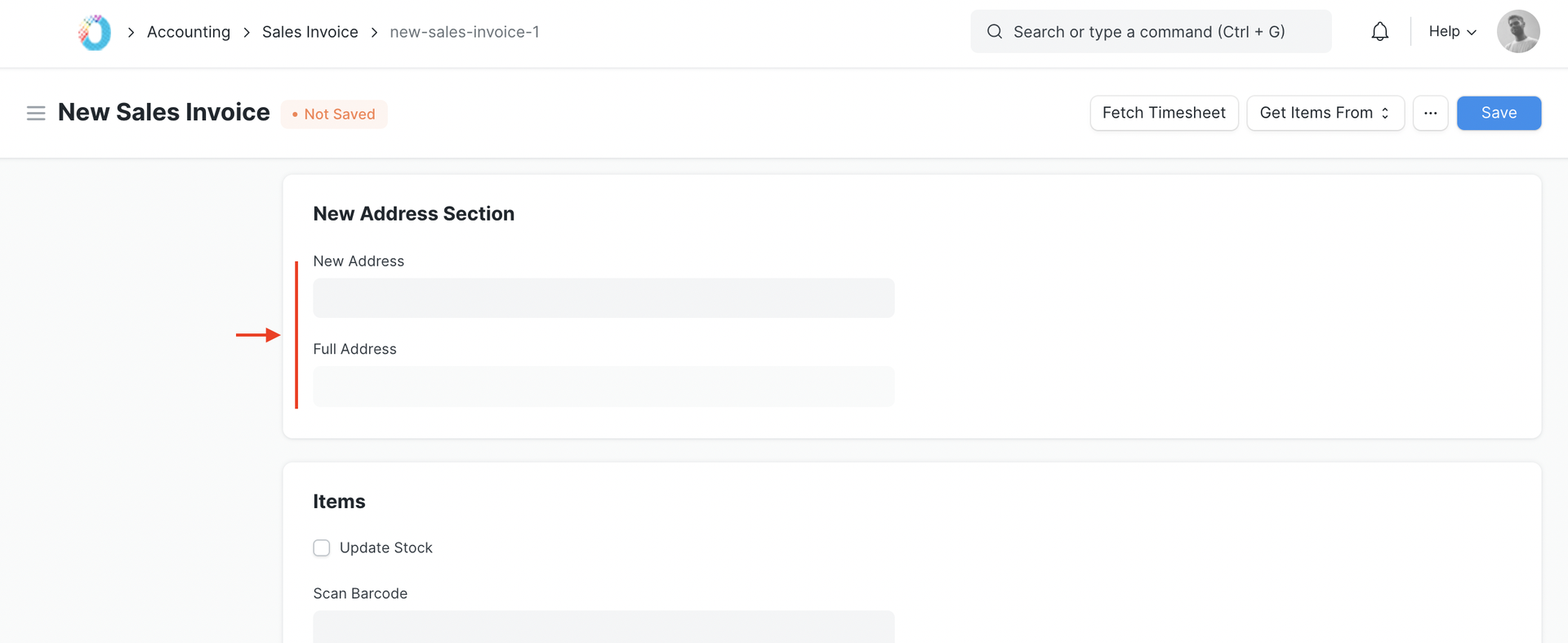Viewport: 1568px width, 643px height.
Task: Open notifications via the bell icon
Action: tap(1379, 31)
